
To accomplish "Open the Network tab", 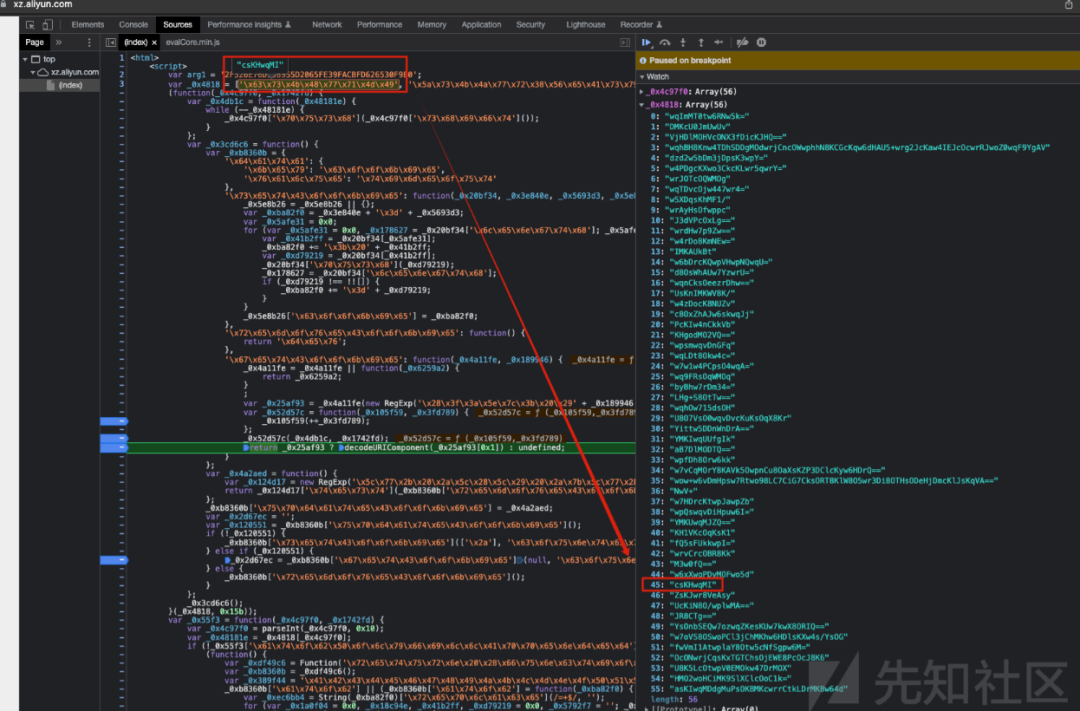I will pyautogui.click(x=326, y=25).
